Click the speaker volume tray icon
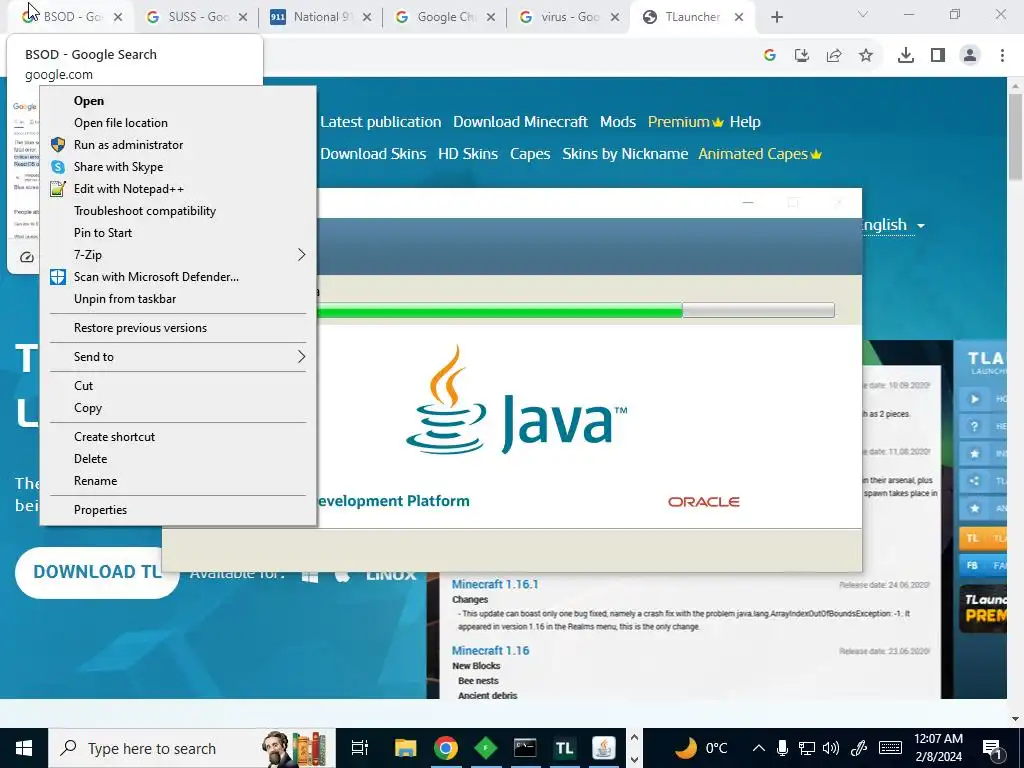Viewport: 1024px width, 768px height. (x=831, y=748)
